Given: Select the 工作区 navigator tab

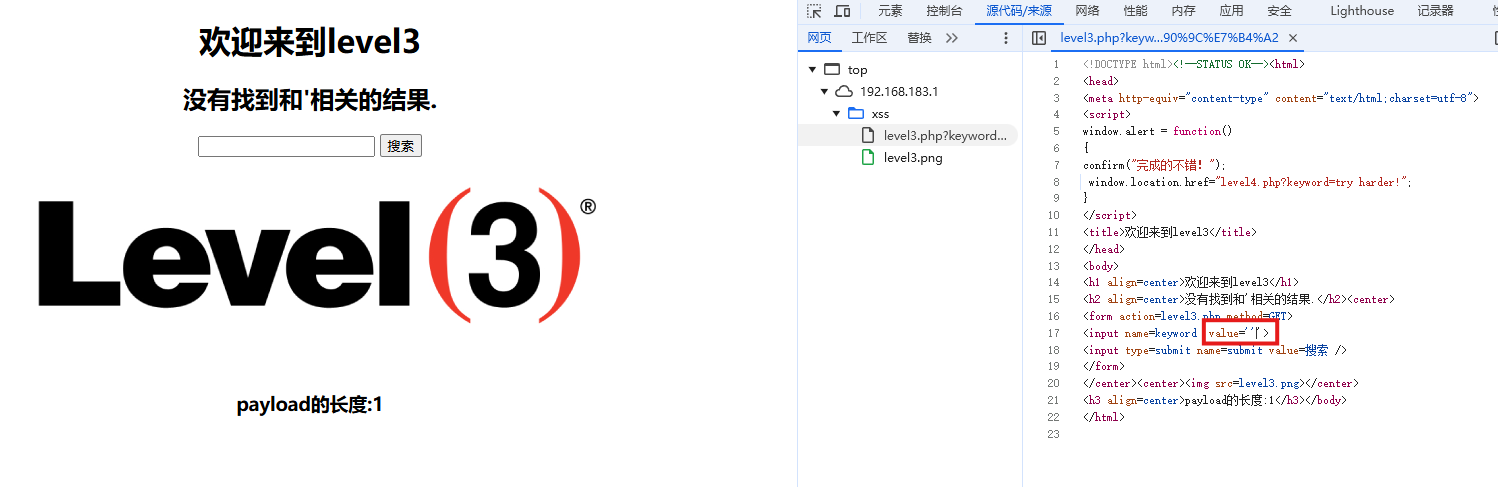Looking at the screenshot, I should [x=869, y=38].
